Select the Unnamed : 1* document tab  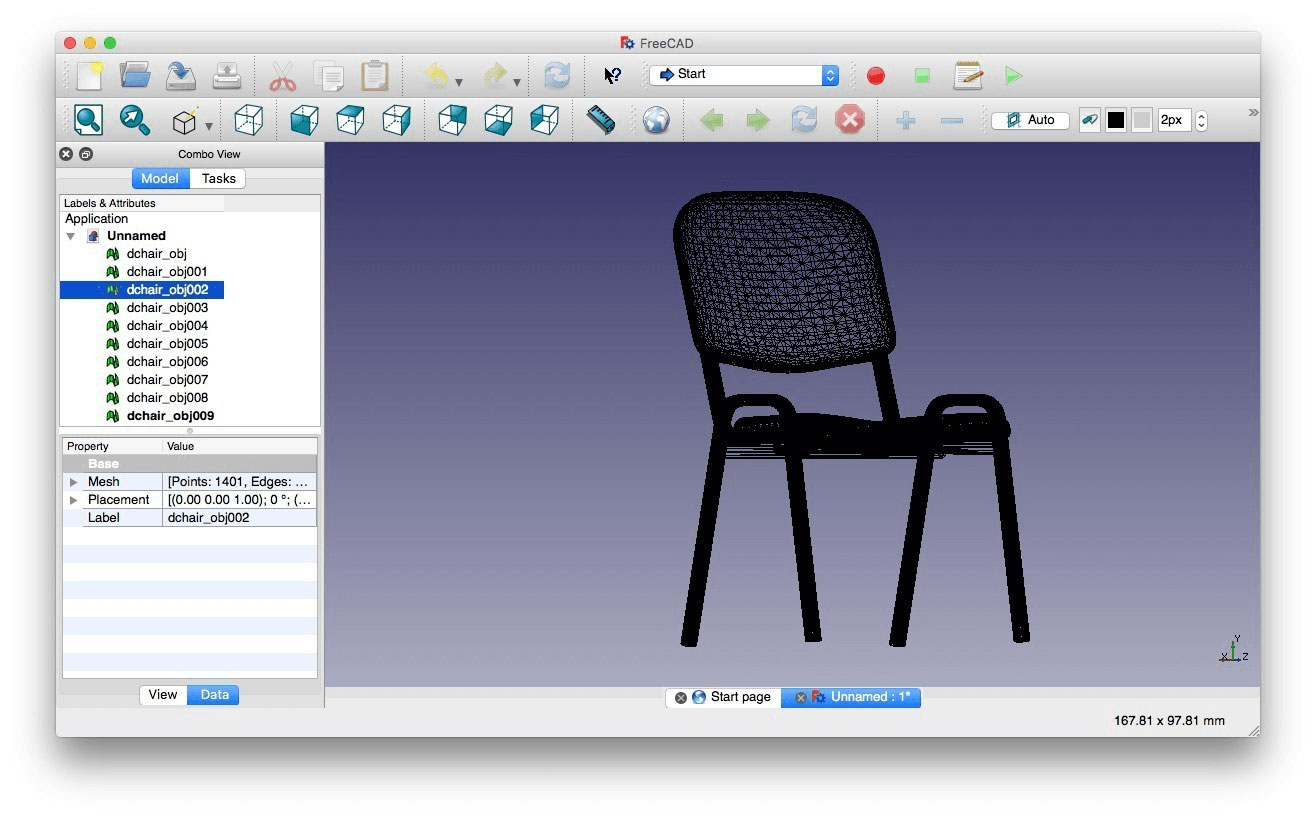click(851, 697)
